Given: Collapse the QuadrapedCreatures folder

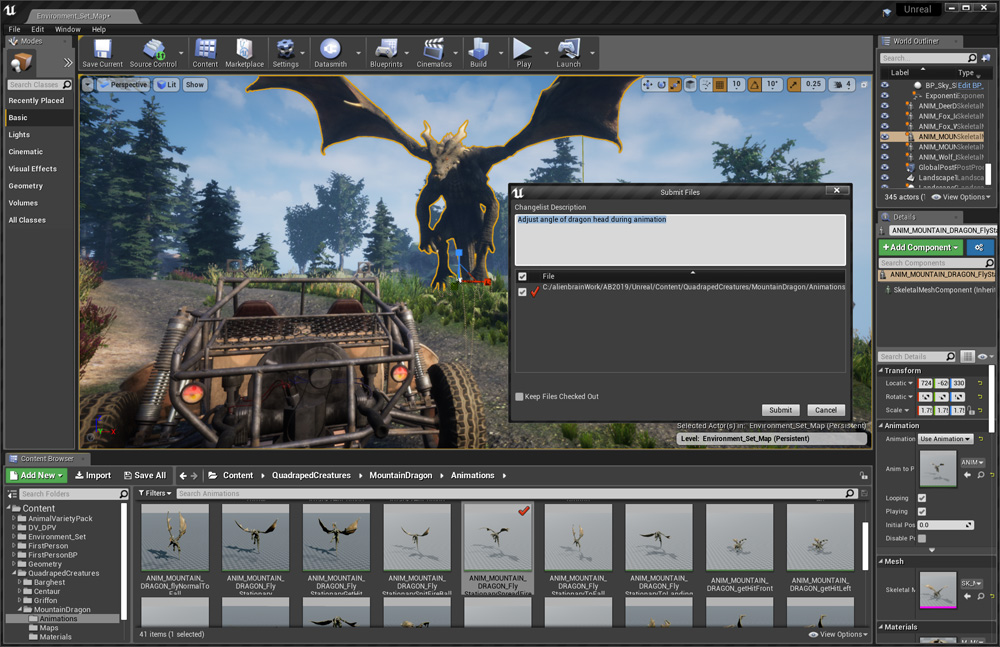Looking at the screenshot, I should [x=13, y=573].
